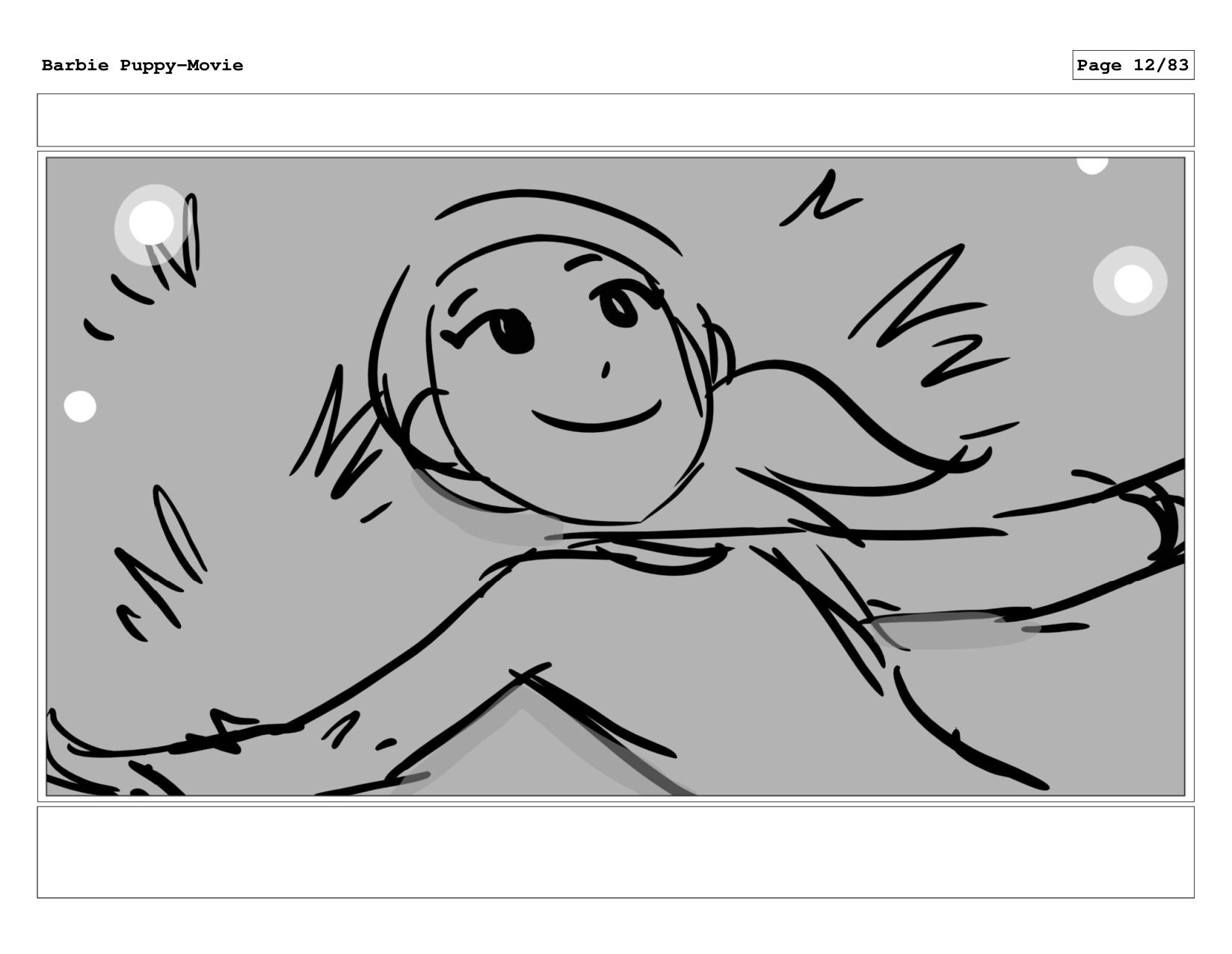The height and width of the screenshot is (954, 1232).
Task: Click the "Barbie Puppy-Movie" title text
Action: tap(142, 66)
